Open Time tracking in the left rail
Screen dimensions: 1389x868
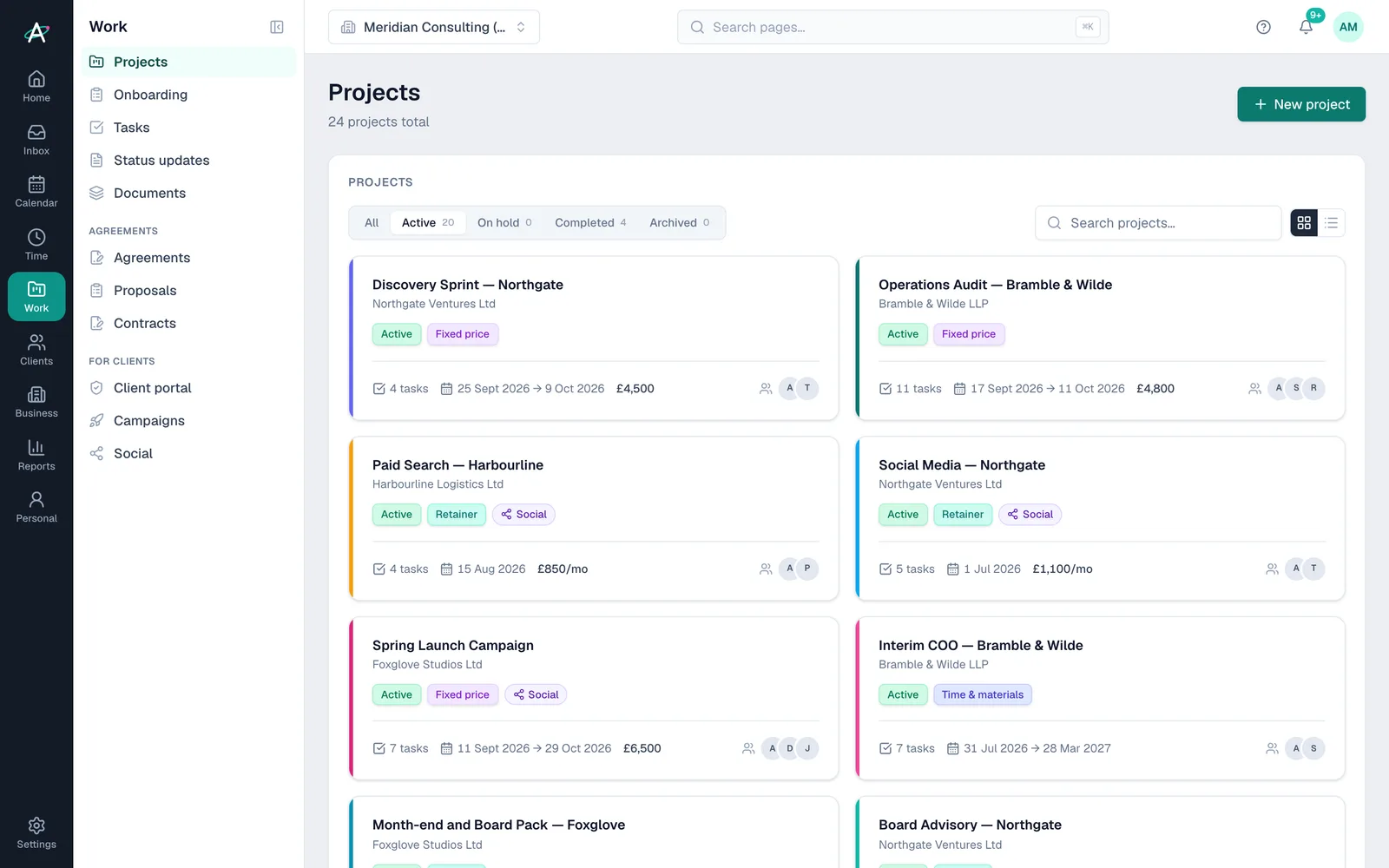point(36,245)
